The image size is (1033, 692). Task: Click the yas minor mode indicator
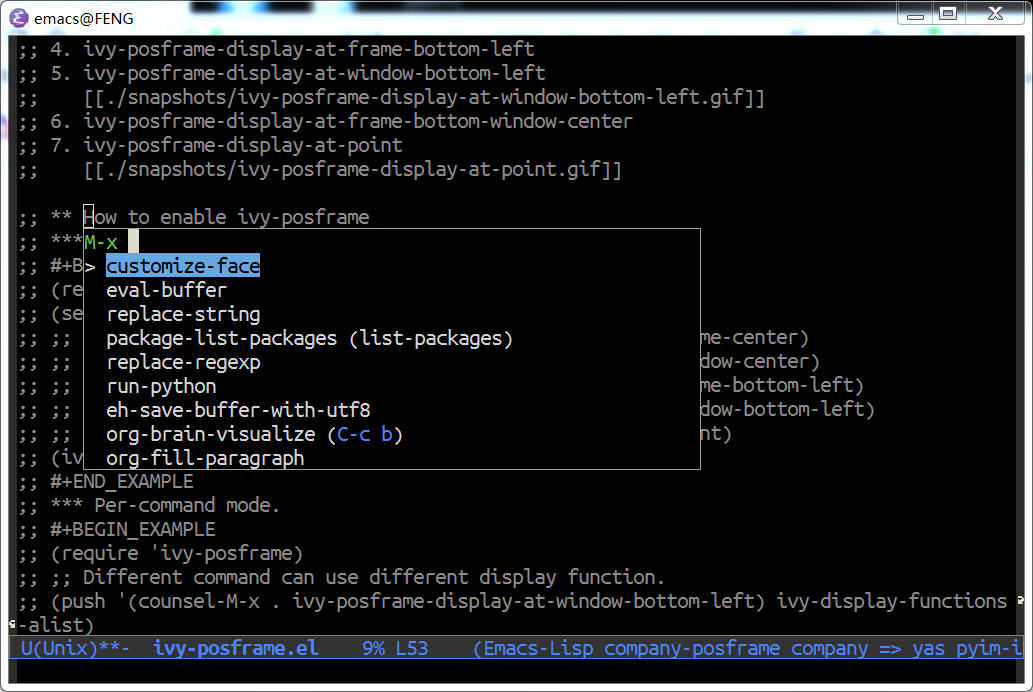(x=929, y=649)
